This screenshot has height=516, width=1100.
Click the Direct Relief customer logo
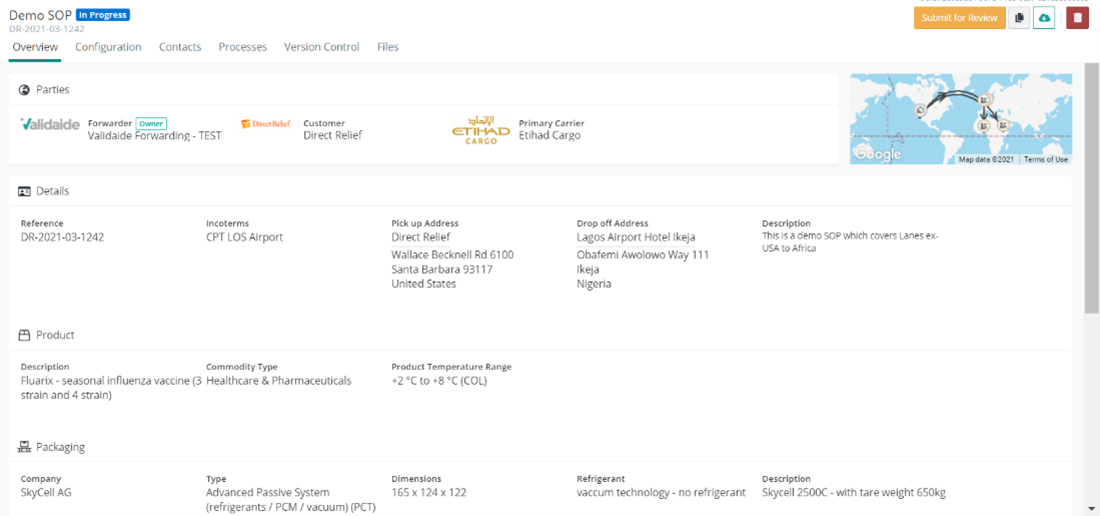pos(266,123)
